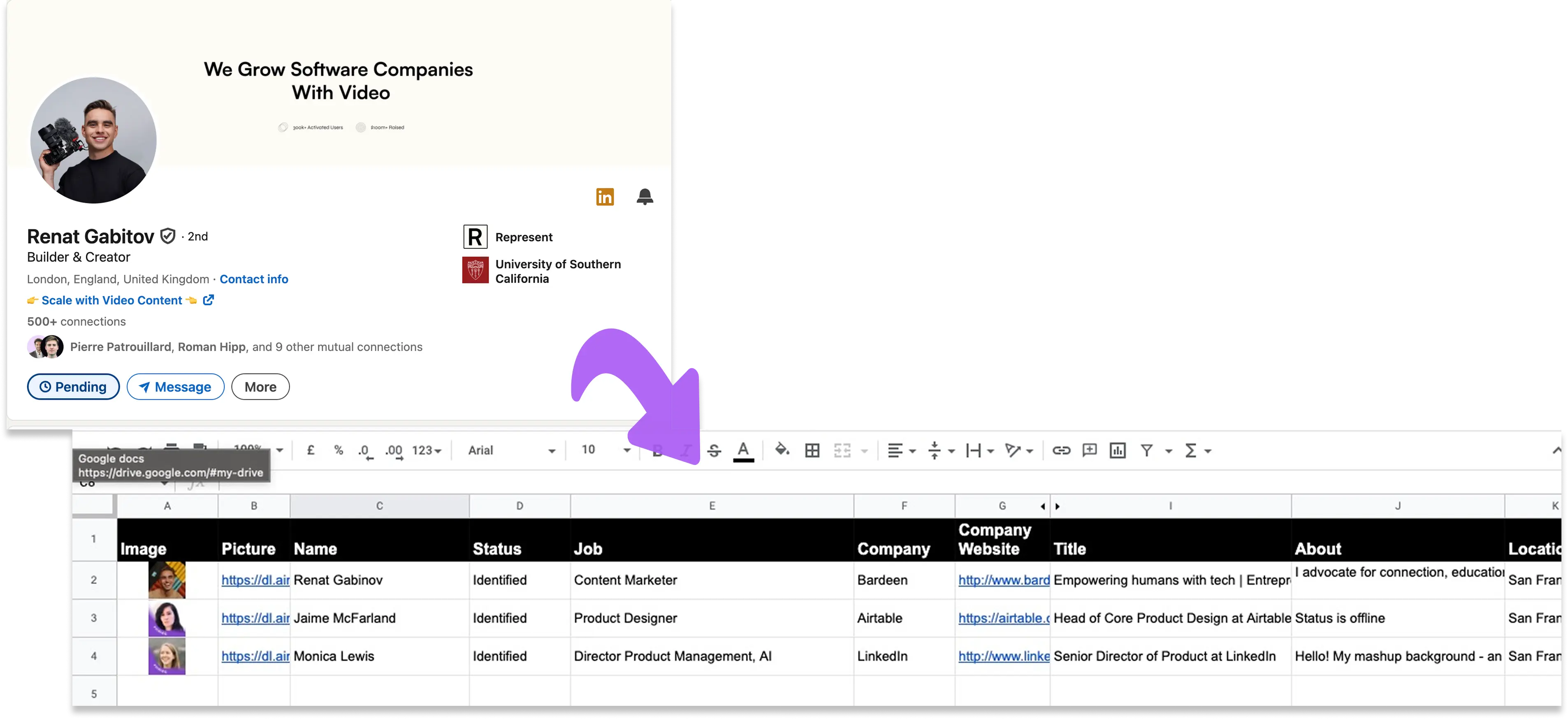Select row 3 header
The image size is (1568, 719).
(94, 618)
